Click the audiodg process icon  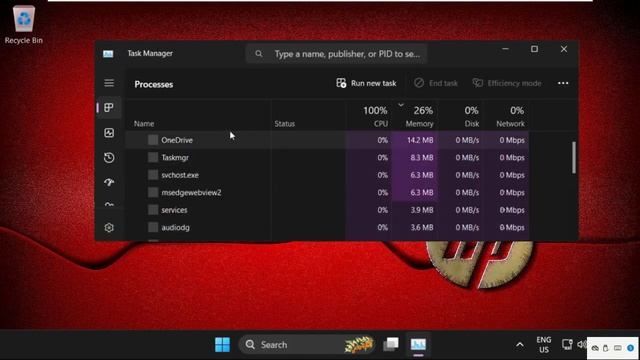pyautogui.click(x=153, y=227)
